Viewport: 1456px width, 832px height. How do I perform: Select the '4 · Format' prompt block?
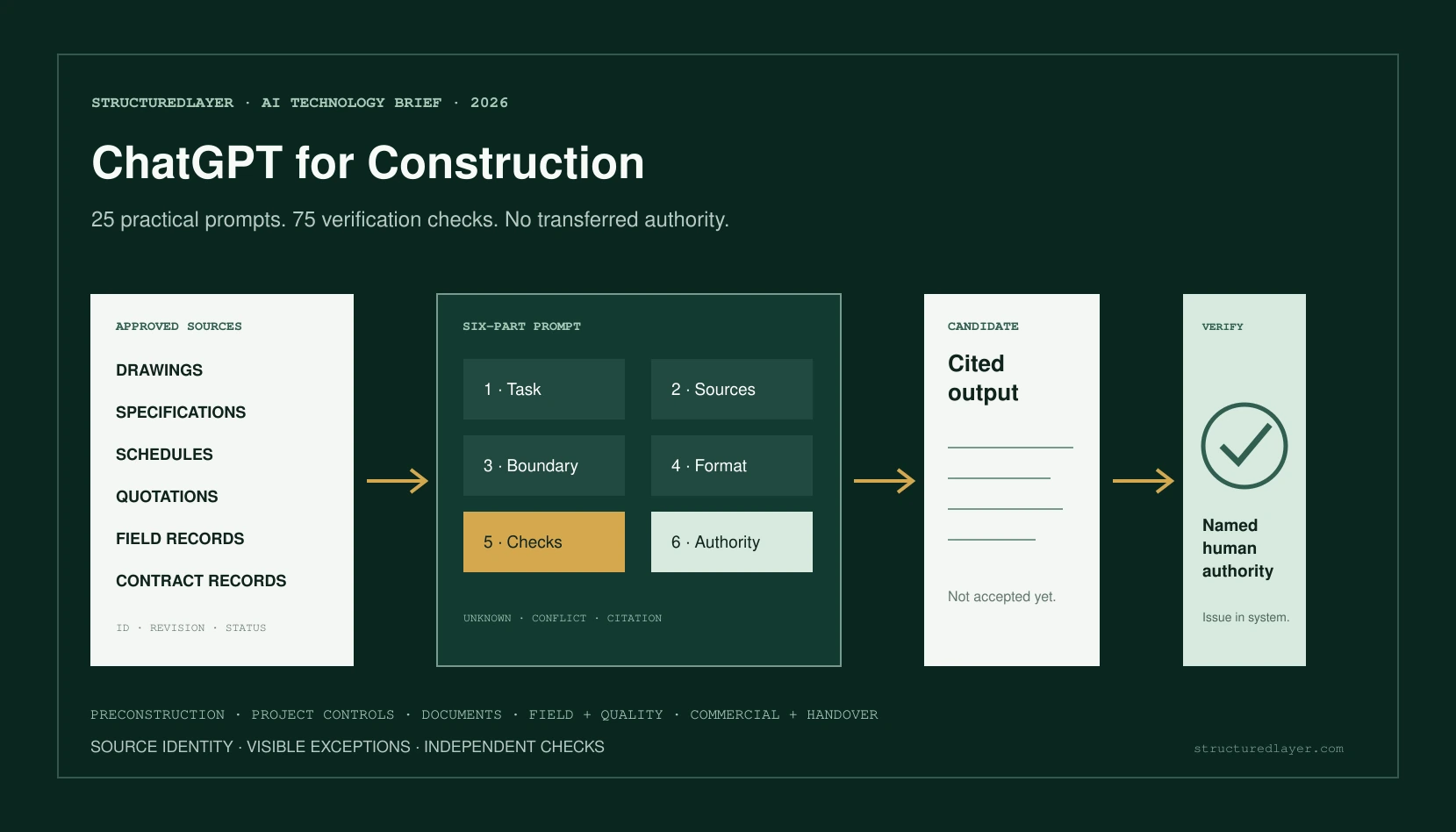click(732, 465)
